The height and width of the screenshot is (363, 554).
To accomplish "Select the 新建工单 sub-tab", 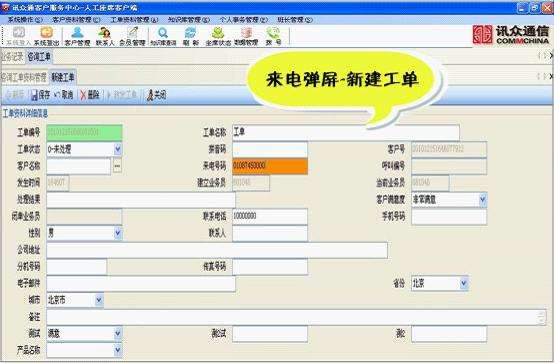I will [63, 77].
